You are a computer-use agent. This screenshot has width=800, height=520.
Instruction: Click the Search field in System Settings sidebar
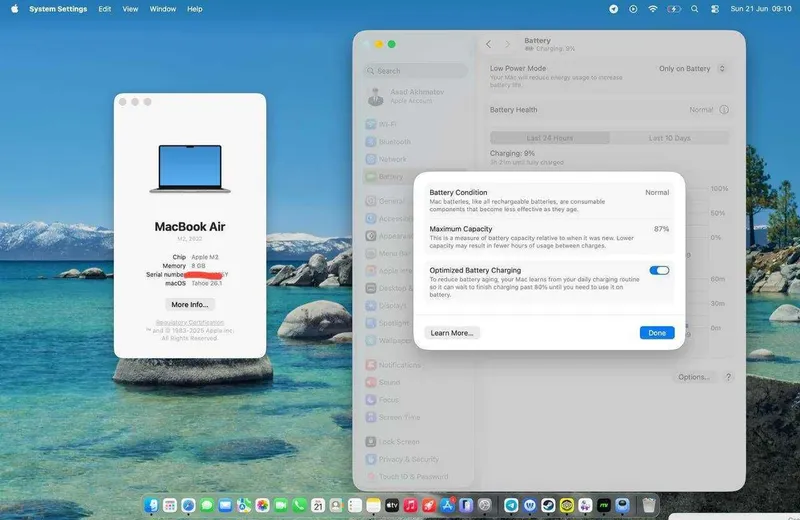(x=415, y=71)
